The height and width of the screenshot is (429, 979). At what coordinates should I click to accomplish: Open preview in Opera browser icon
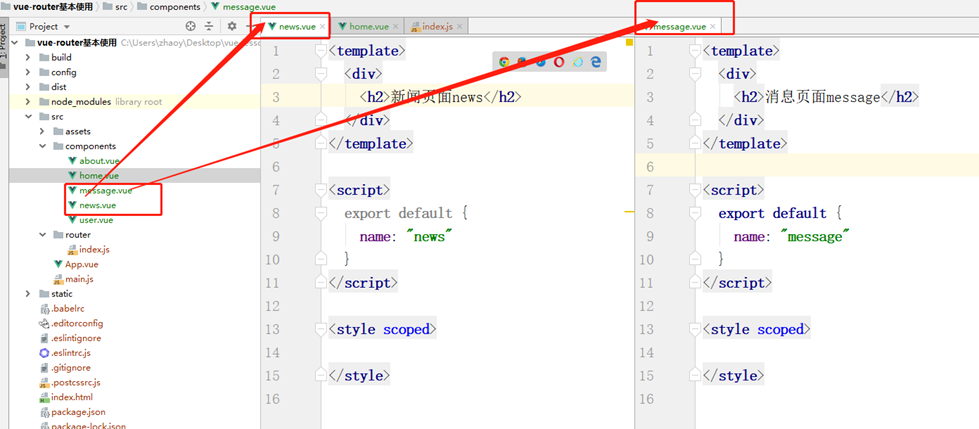click(x=559, y=61)
